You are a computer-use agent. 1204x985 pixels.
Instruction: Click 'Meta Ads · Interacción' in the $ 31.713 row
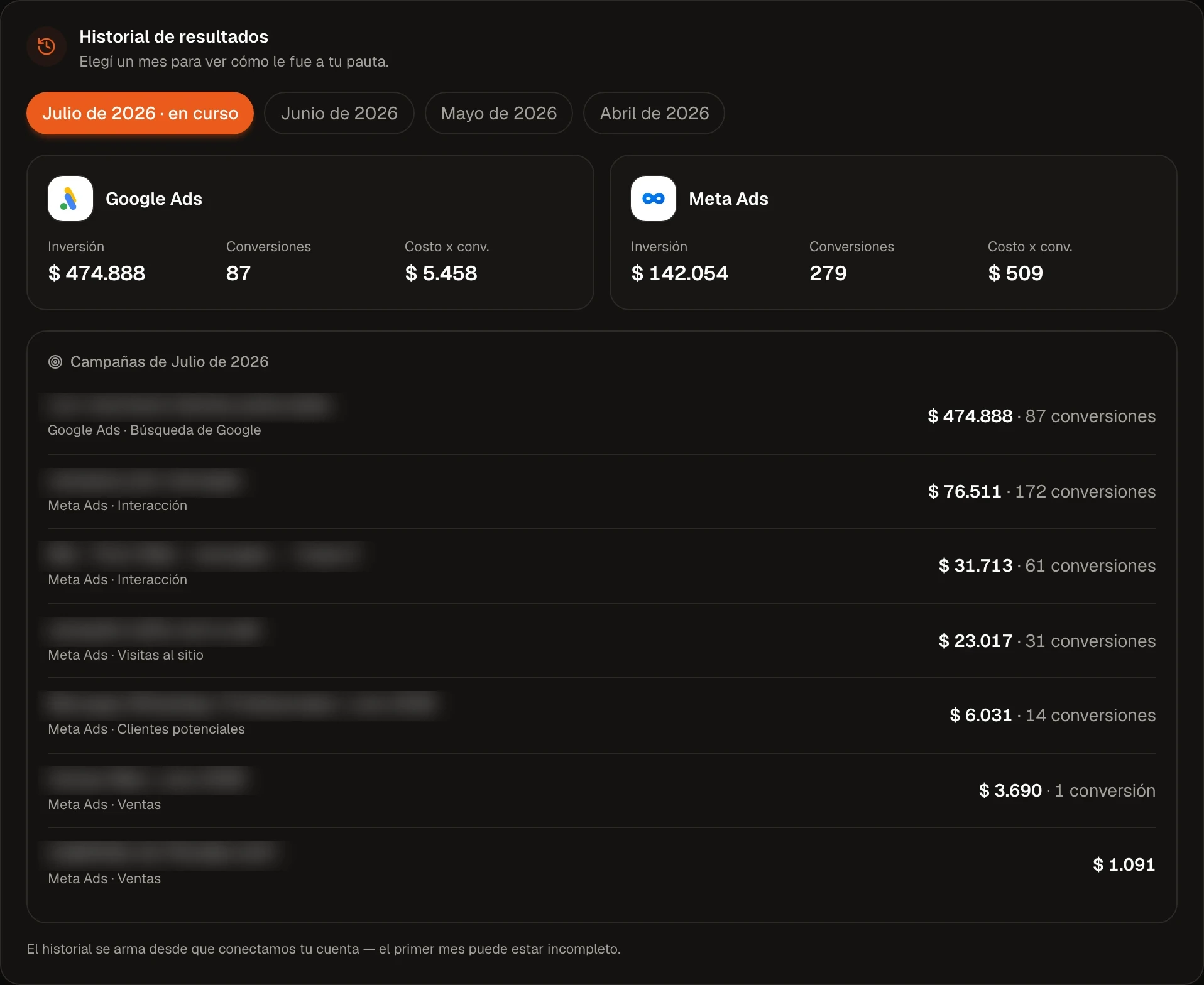[x=118, y=580]
